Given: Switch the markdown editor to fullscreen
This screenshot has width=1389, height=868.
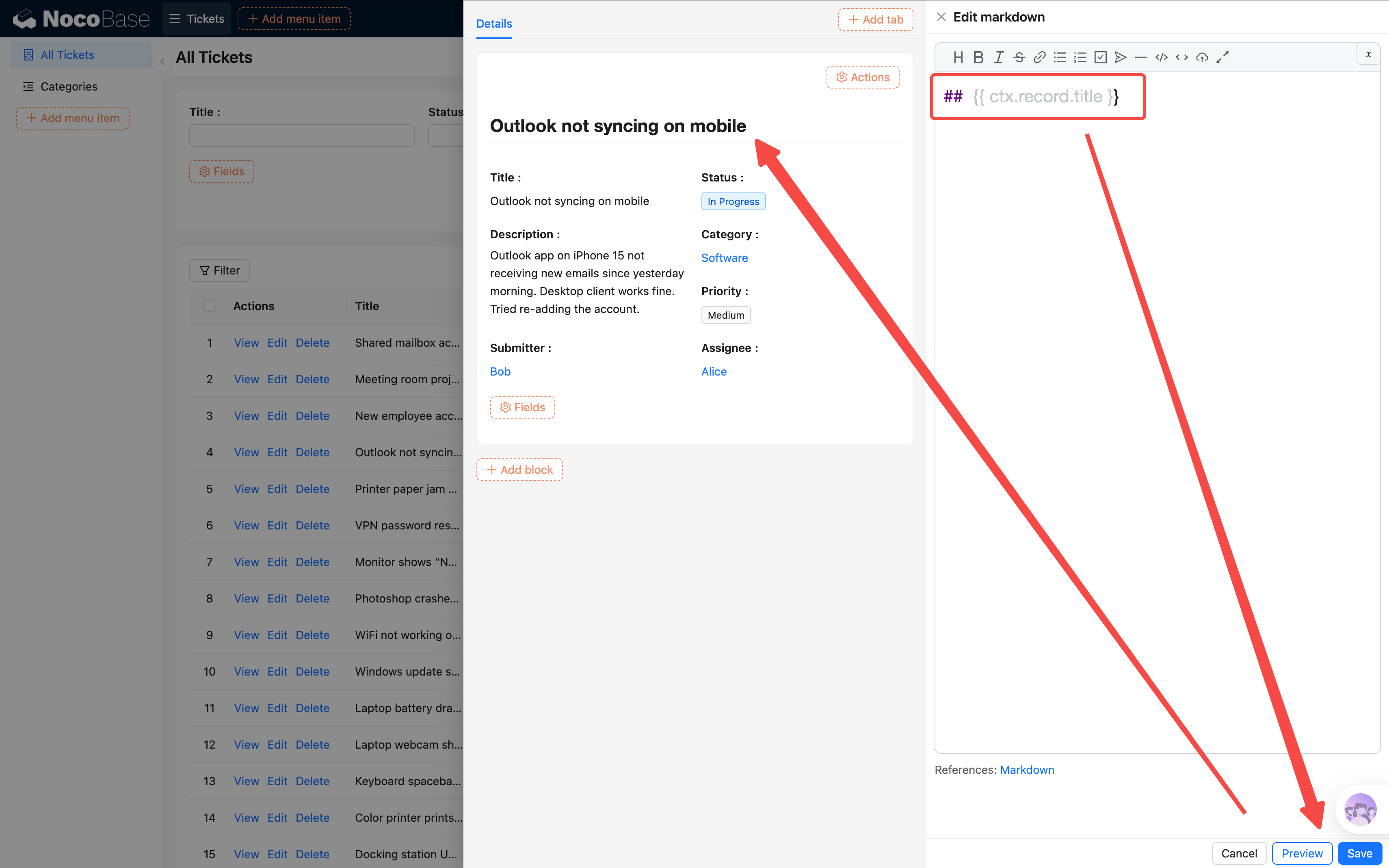Looking at the screenshot, I should click(x=1222, y=57).
